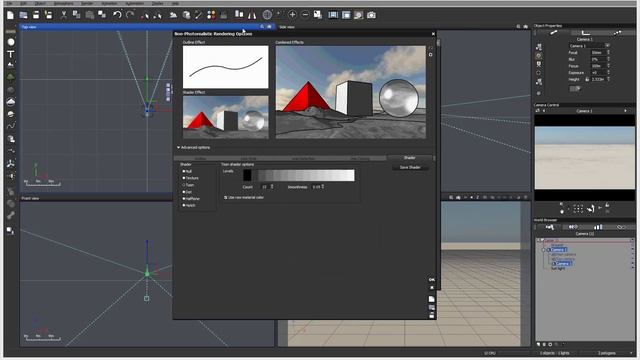Select the spline curve tool in left toolbar

point(11,126)
